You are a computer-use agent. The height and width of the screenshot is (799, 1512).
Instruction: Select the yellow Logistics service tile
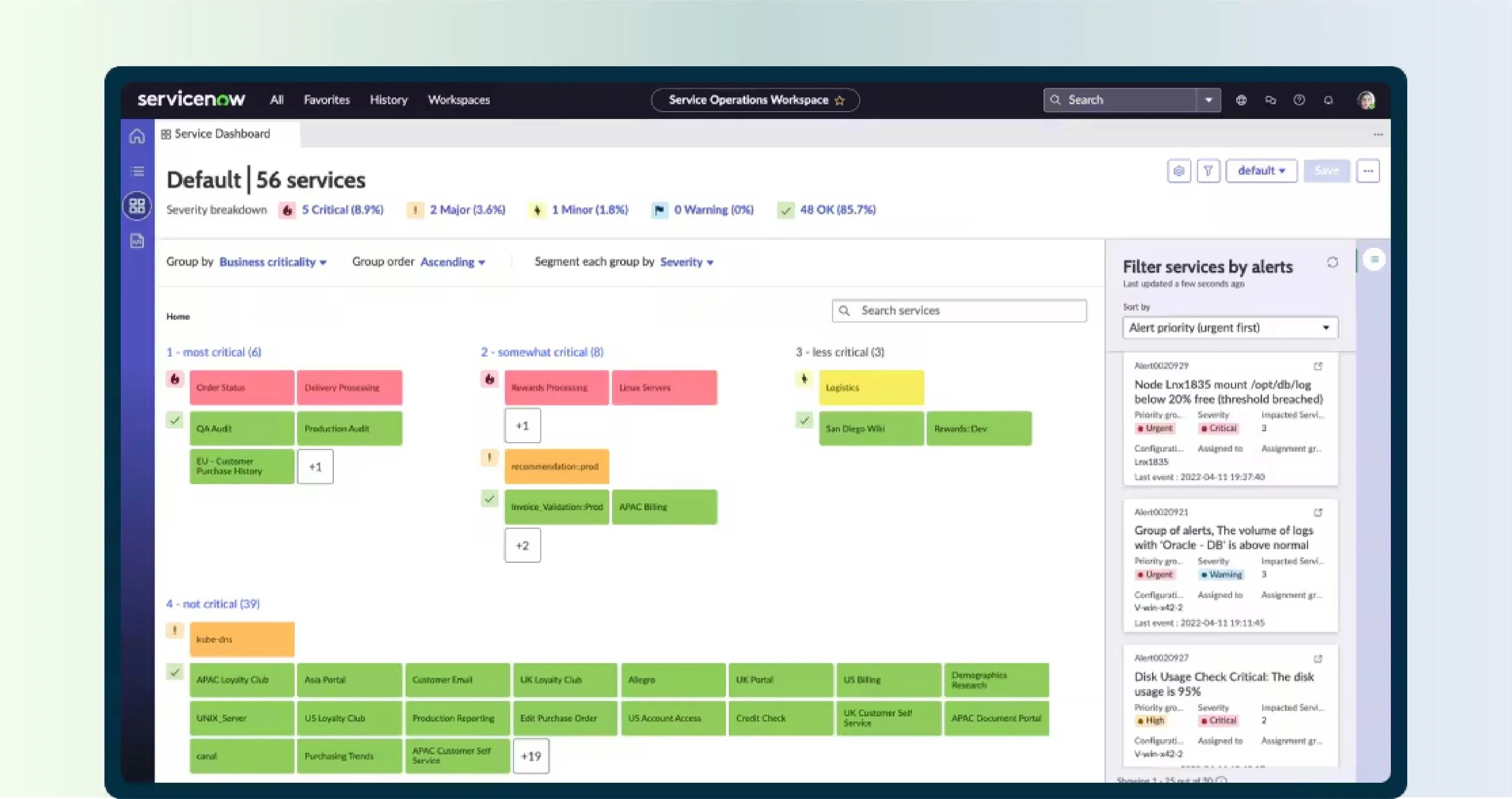click(x=871, y=388)
